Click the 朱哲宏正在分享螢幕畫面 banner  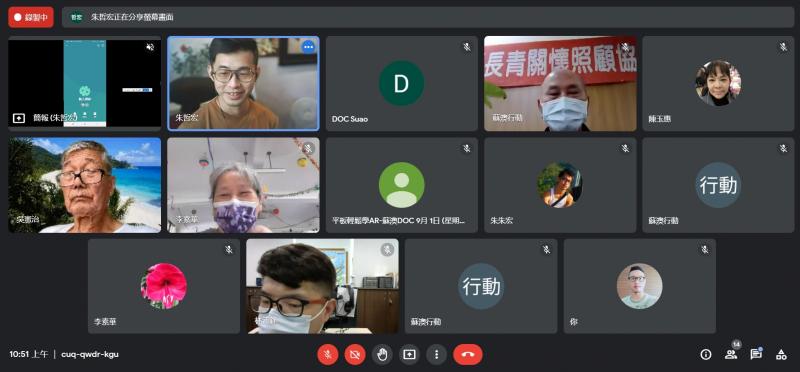pos(428,17)
